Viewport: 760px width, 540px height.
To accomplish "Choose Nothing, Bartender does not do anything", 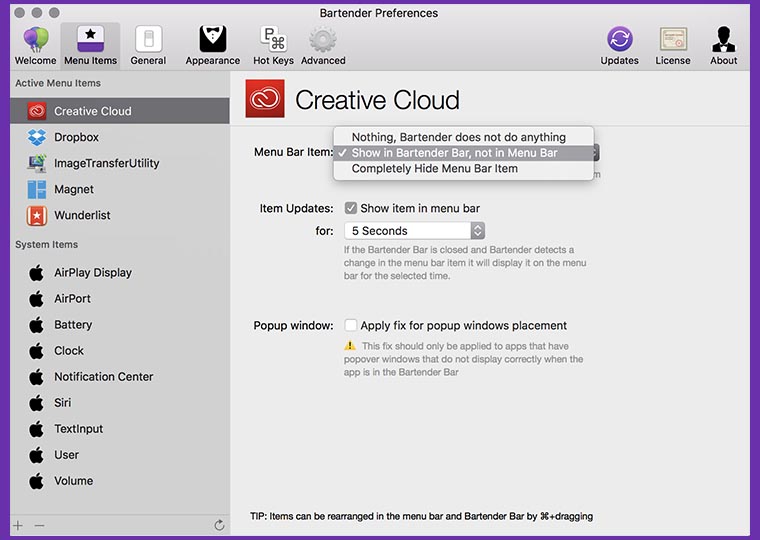I will click(x=458, y=137).
